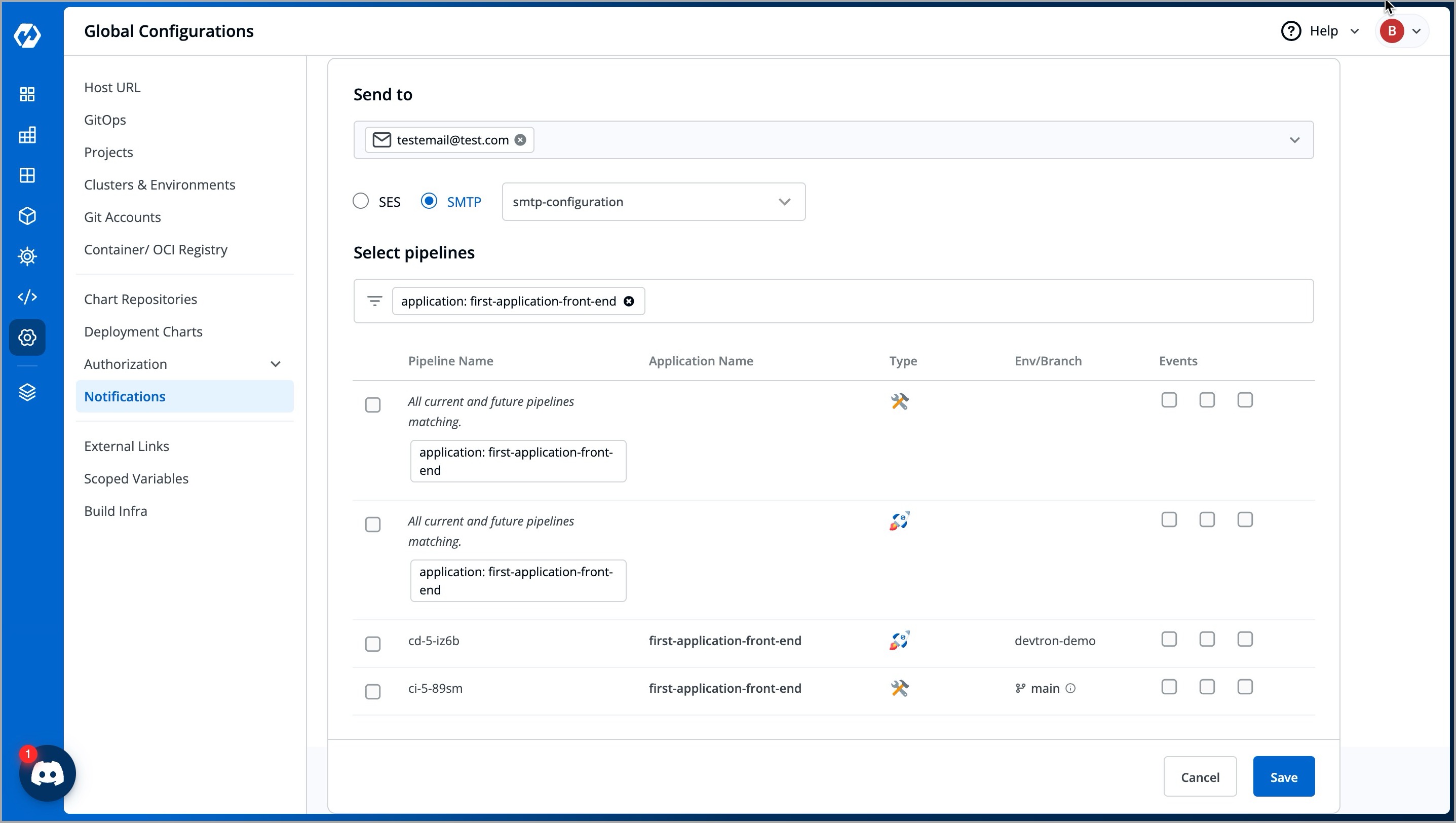Click the filter icon in pipeline search bar
The width and height of the screenshot is (1456, 823).
pyautogui.click(x=375, y=301)
